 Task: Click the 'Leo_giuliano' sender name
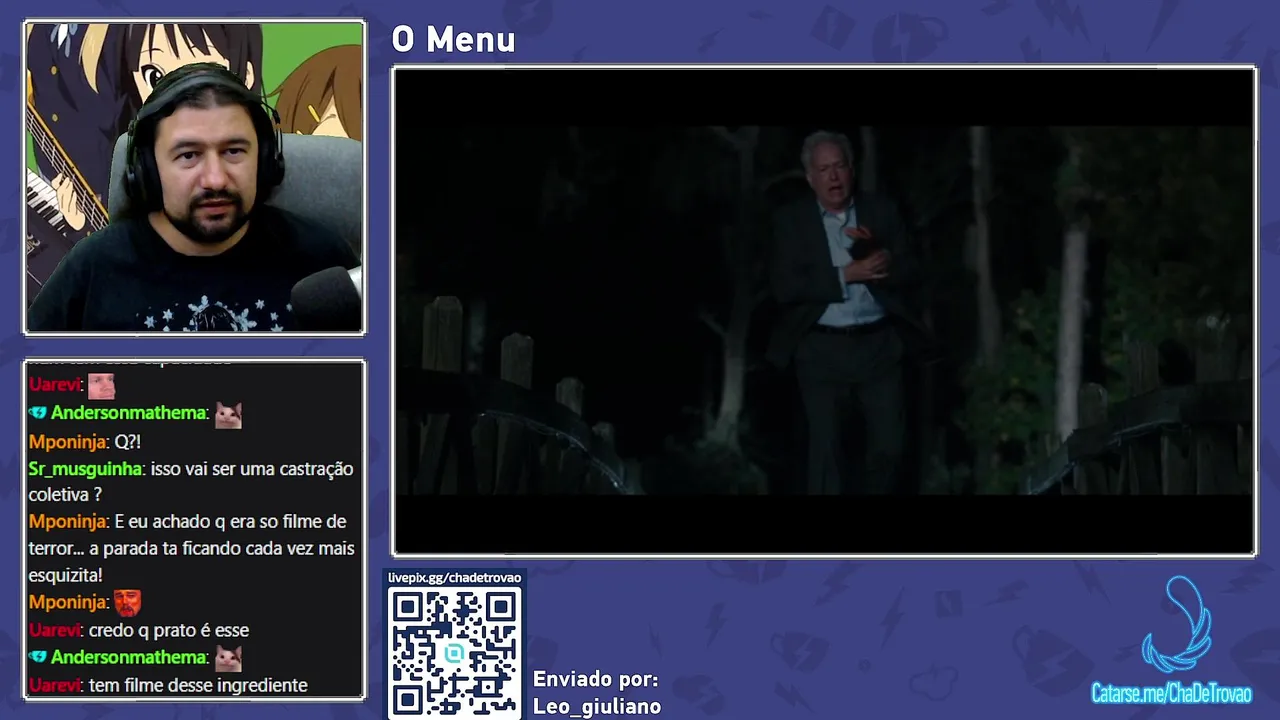pos(597,706)
